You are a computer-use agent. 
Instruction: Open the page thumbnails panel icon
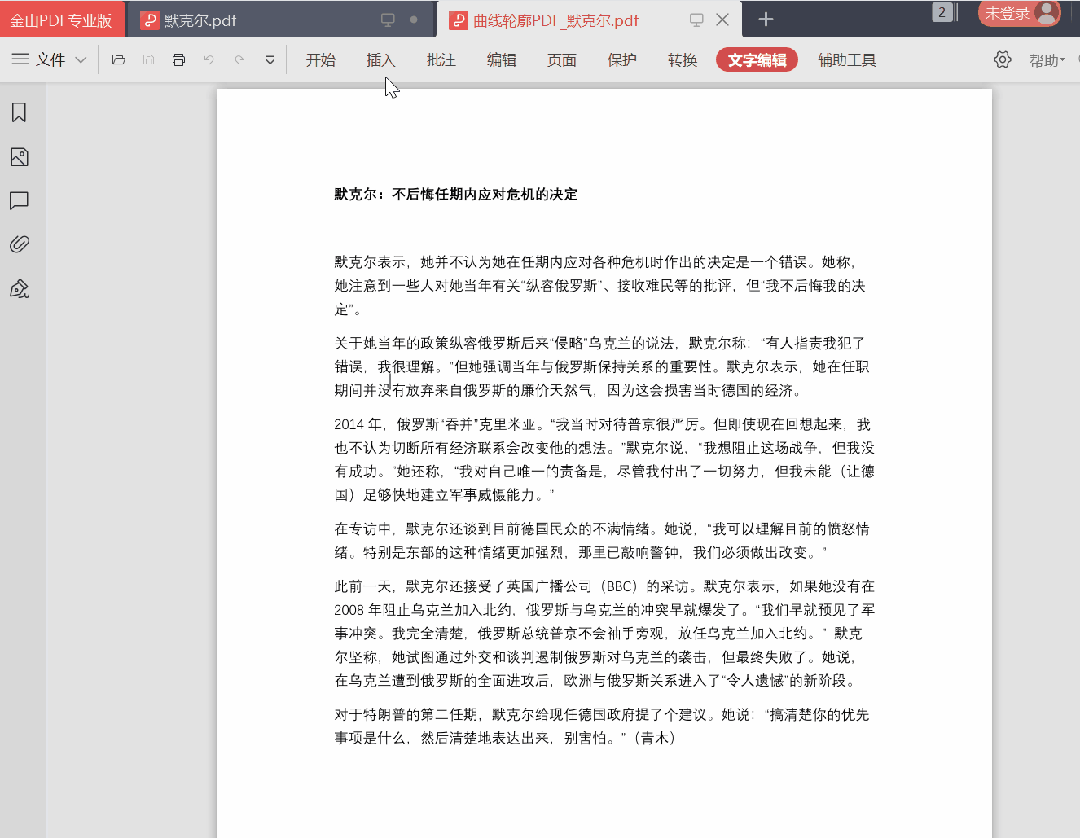(19, 157)
